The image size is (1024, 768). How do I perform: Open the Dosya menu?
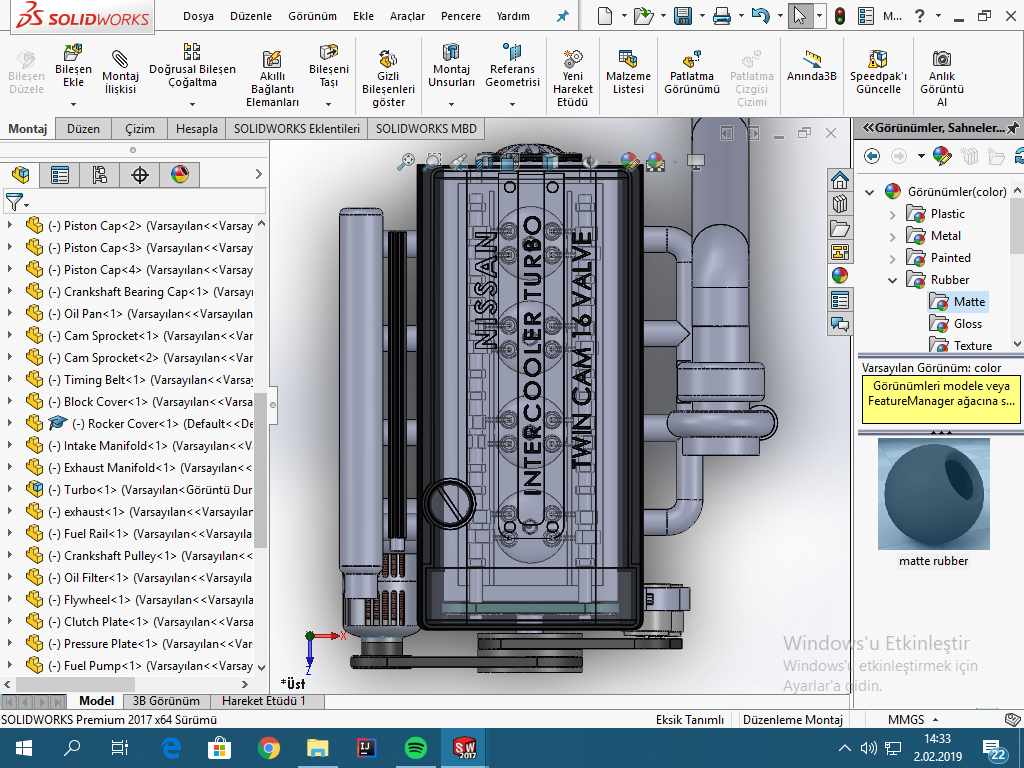point(198,16)
